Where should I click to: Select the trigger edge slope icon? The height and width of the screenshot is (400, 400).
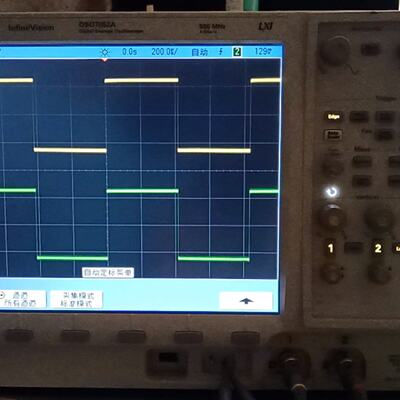[220, 52]
